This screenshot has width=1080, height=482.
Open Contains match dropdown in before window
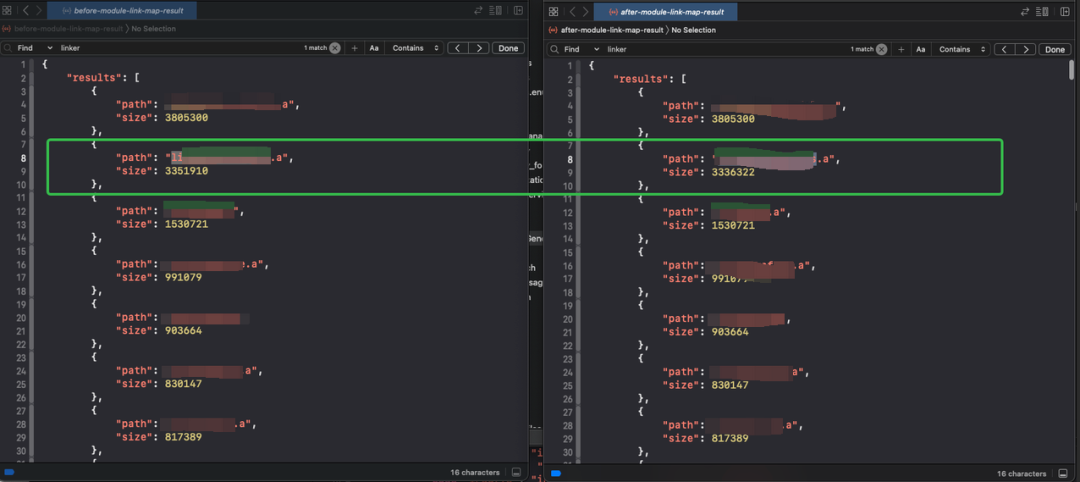415,48
